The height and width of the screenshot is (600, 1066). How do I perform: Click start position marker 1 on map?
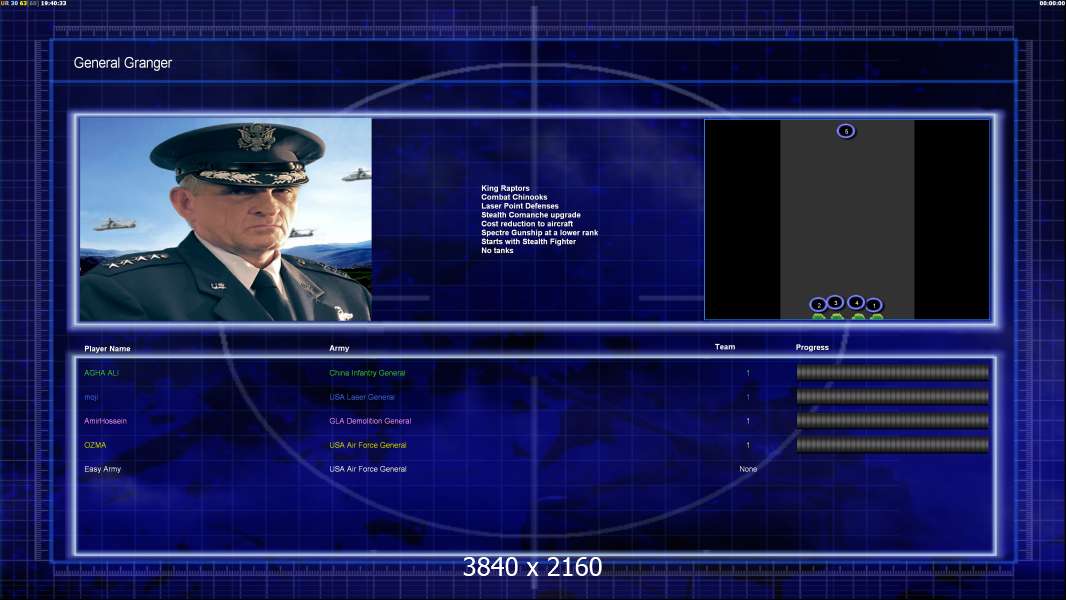(x=874, y=305)
